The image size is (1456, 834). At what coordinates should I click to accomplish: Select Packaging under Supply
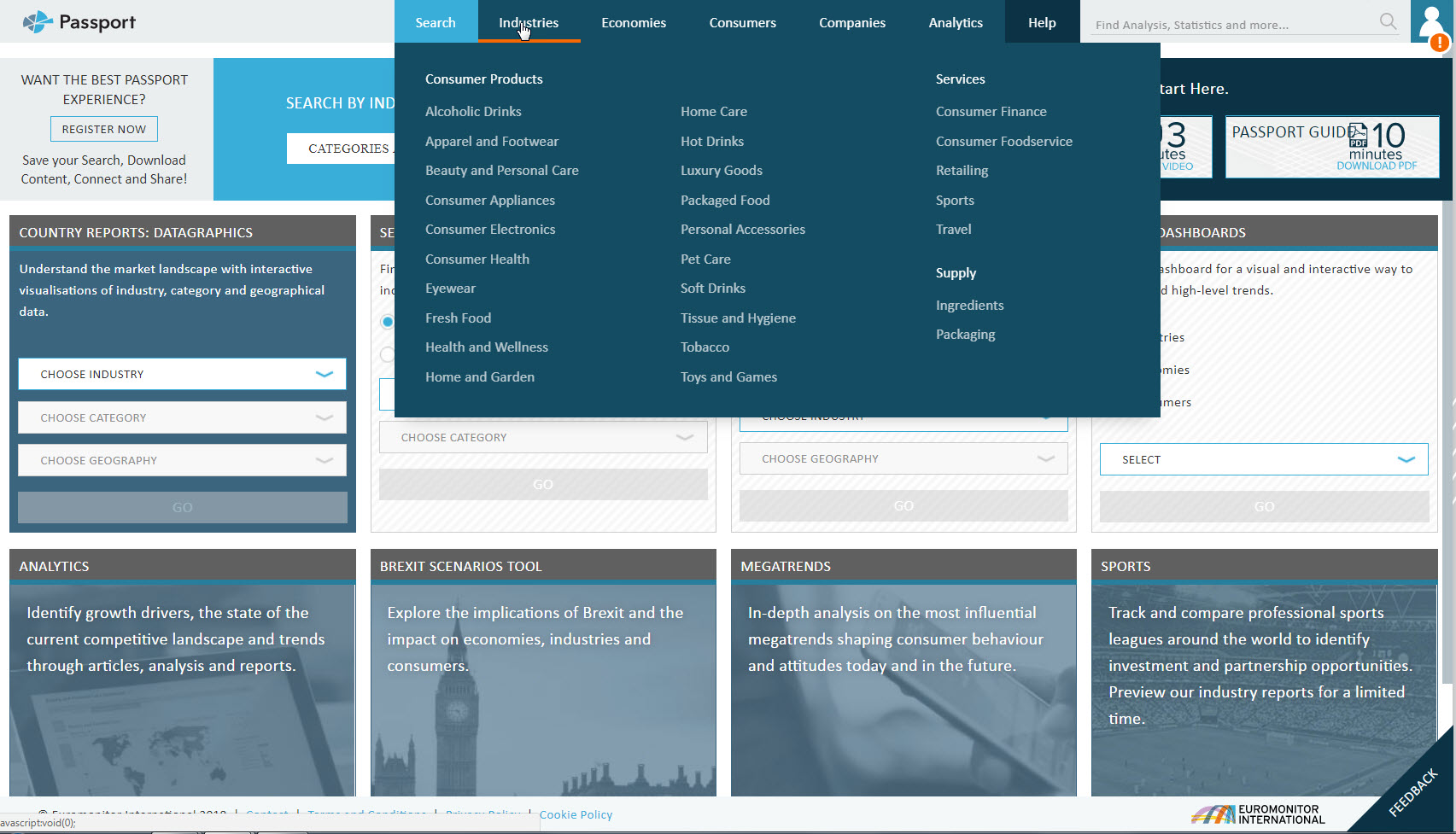tap(965, 335)
